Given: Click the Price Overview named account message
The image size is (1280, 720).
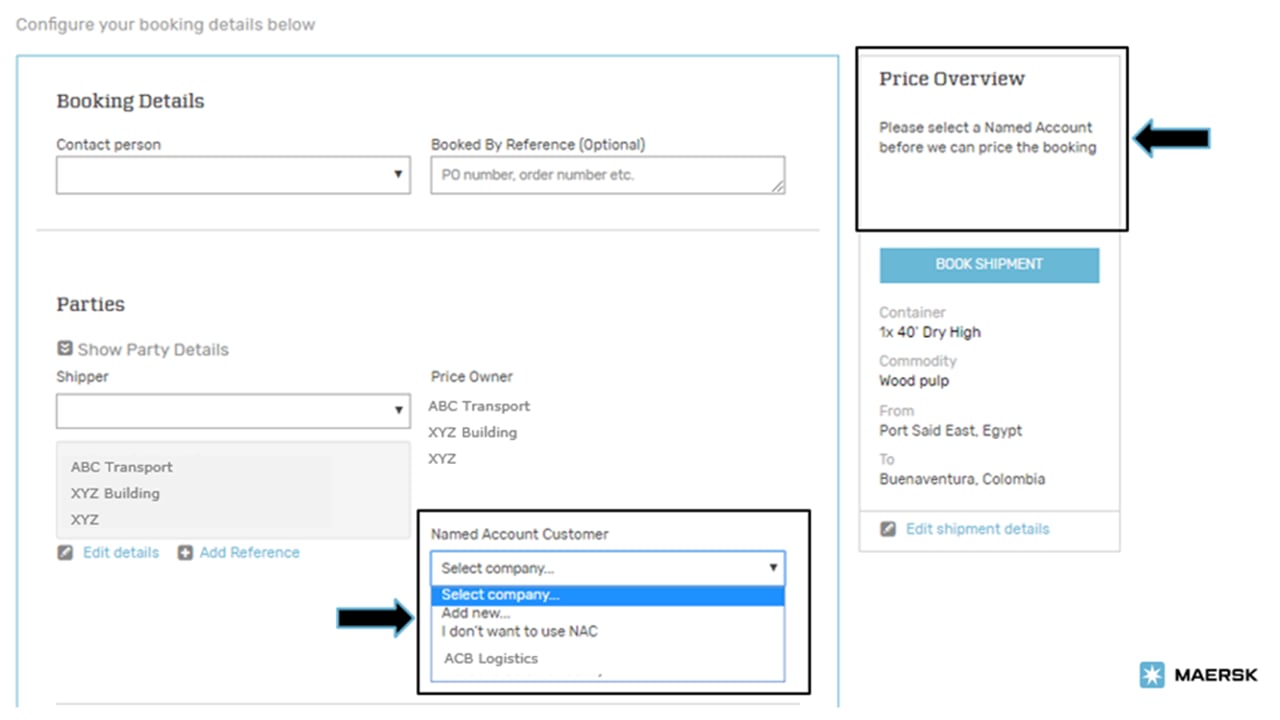Looking at the screenshot, I should pos(987,138).
